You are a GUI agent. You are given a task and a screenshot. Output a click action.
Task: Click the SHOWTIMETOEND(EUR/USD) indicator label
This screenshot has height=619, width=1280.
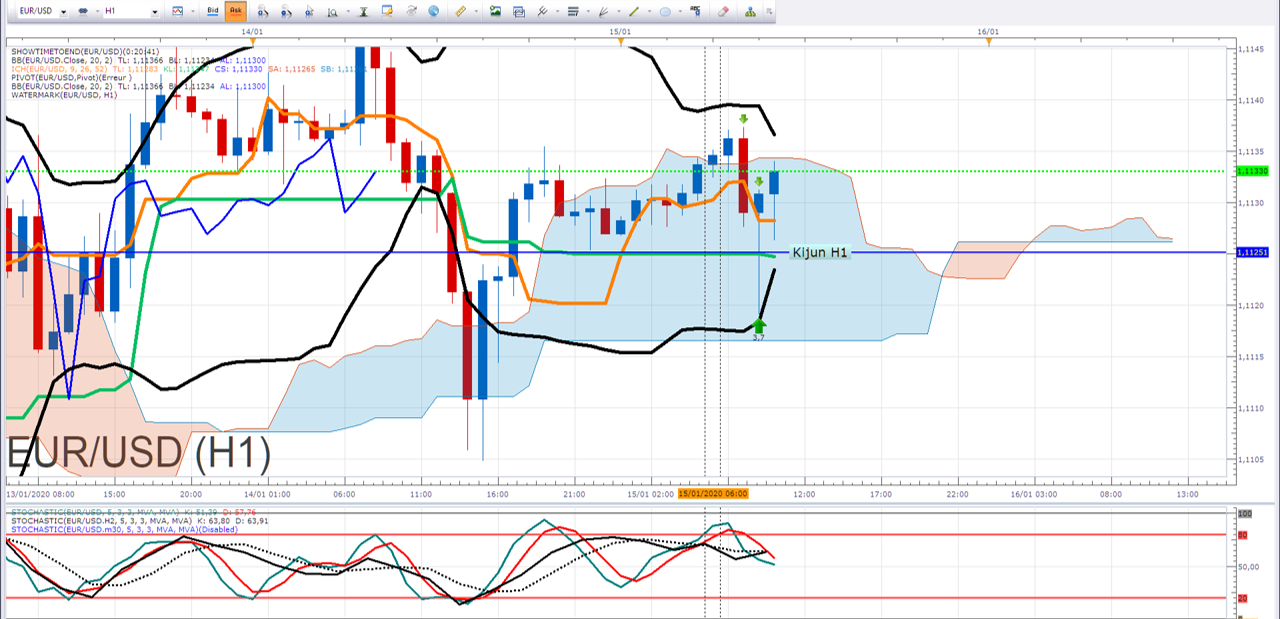tap(85, 51)
